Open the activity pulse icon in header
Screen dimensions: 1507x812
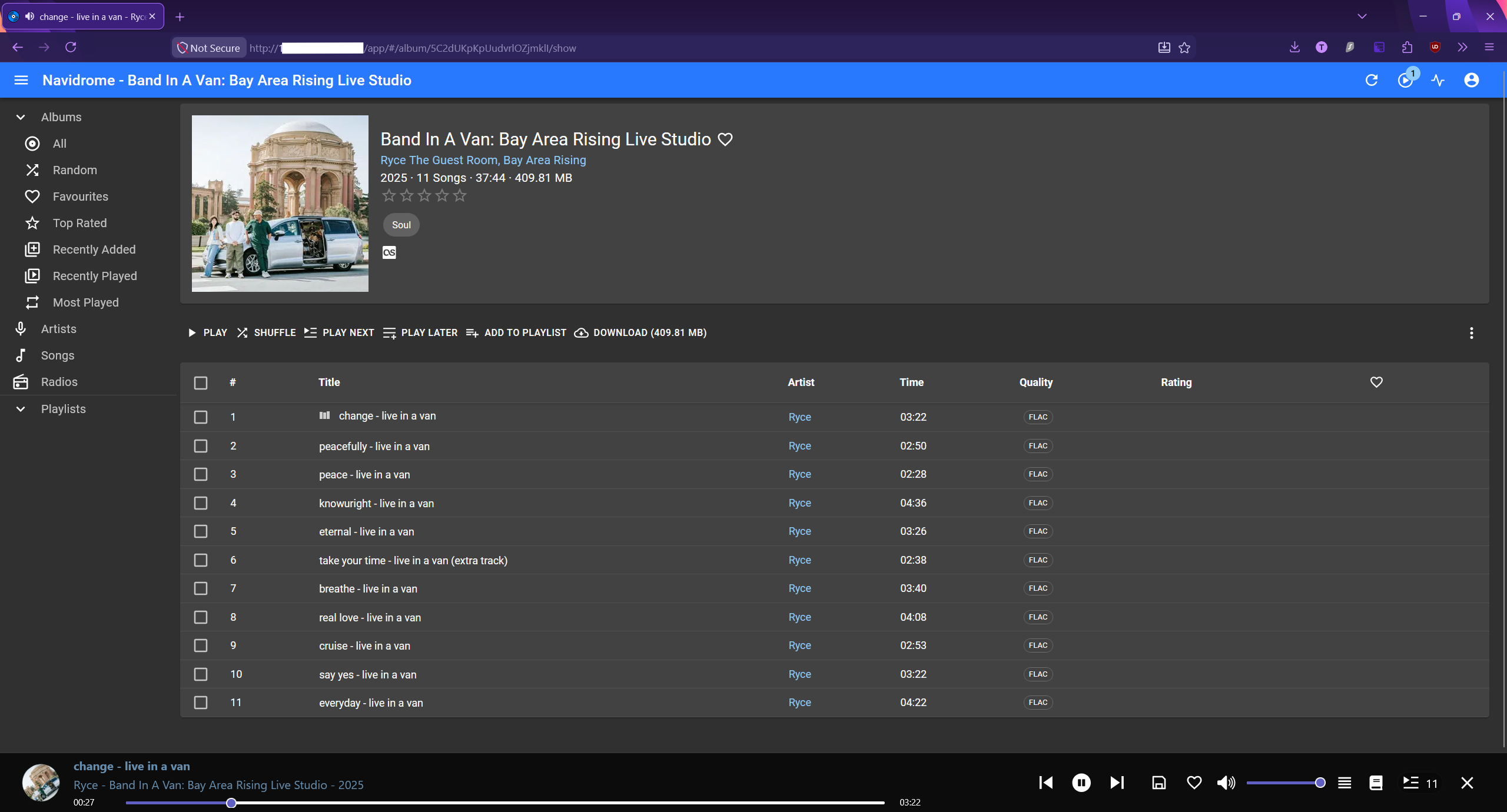pos(1438,80)
